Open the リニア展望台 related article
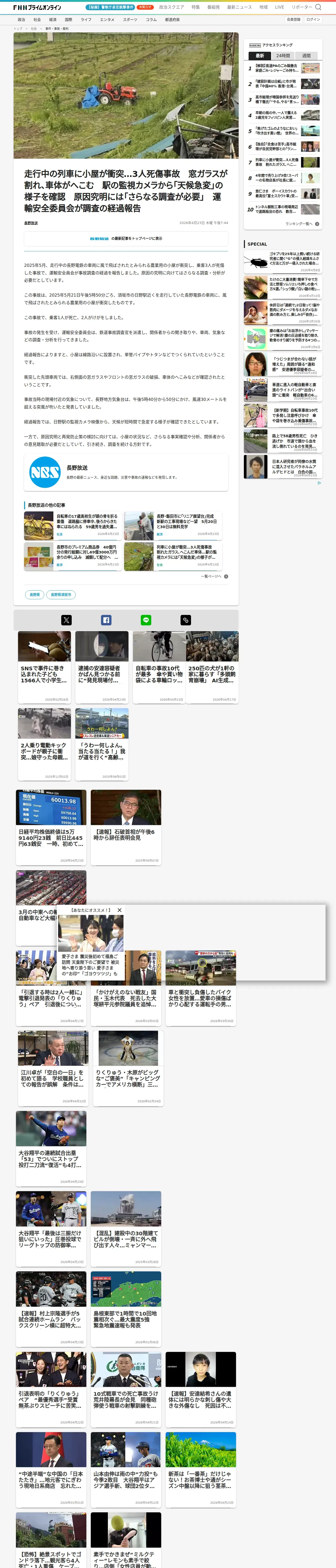 pyautogui.click(x=173, y=526)
